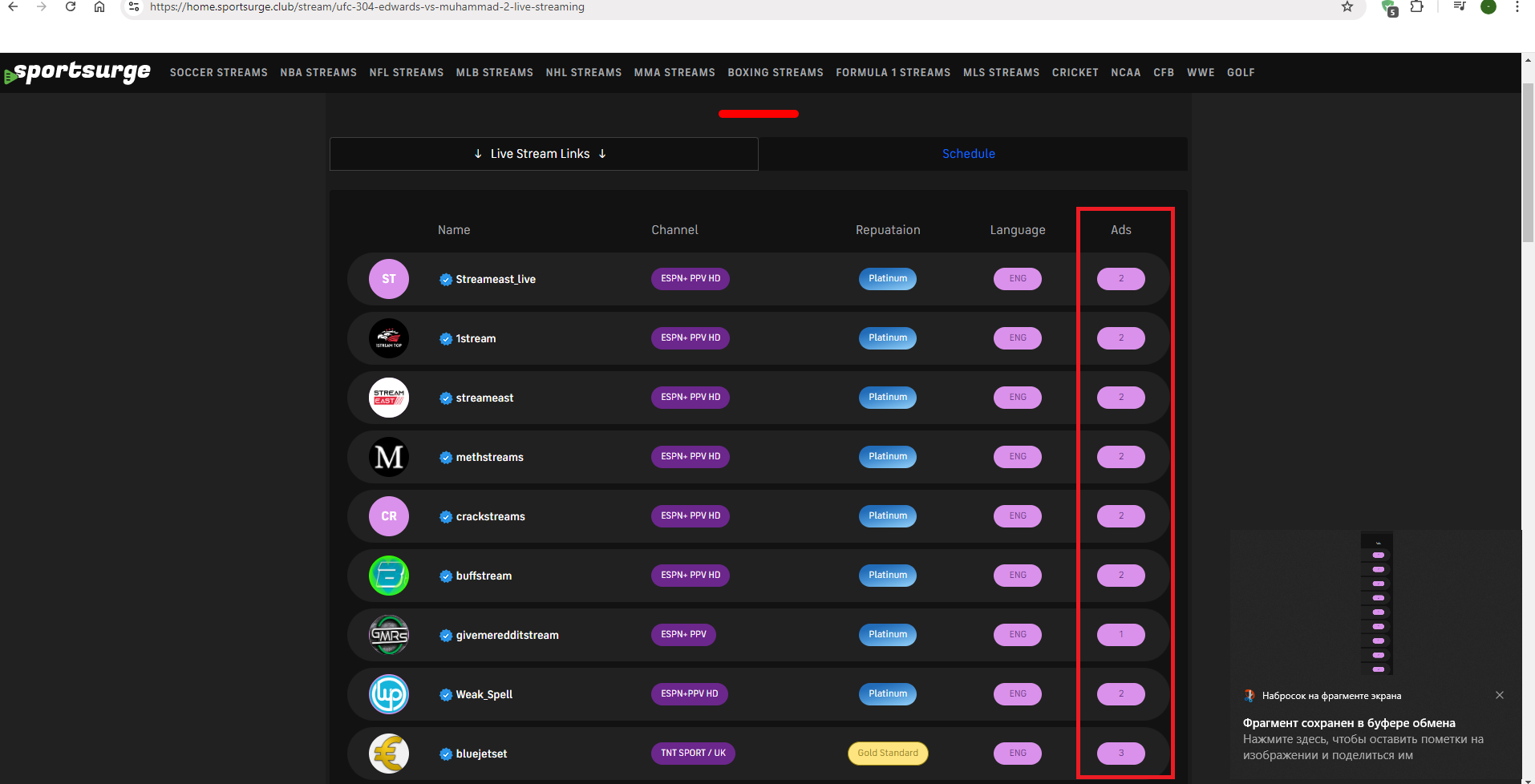Expand the Live Stream Links section

coord(543,154)
